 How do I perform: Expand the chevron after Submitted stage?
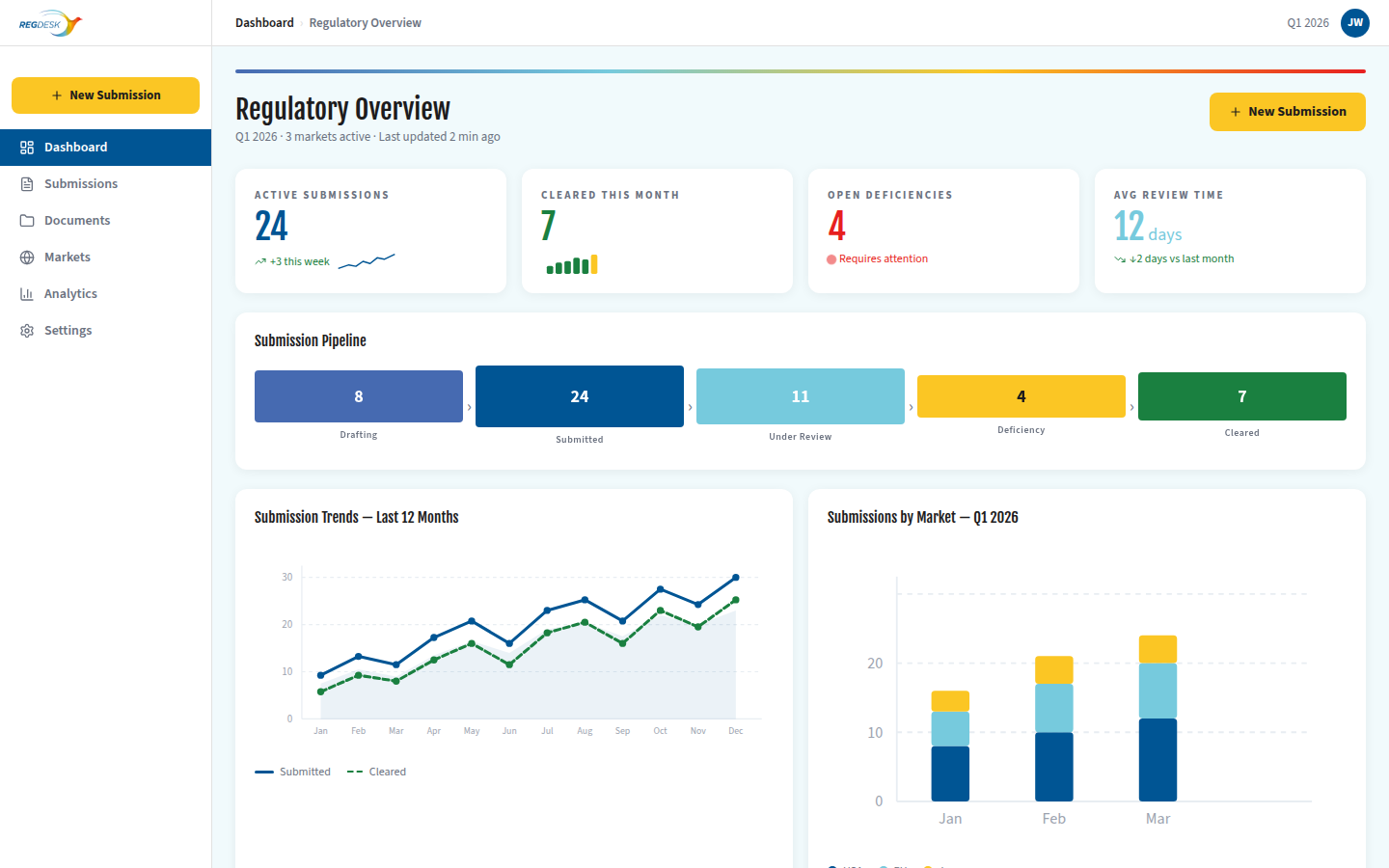click(689, 407)
